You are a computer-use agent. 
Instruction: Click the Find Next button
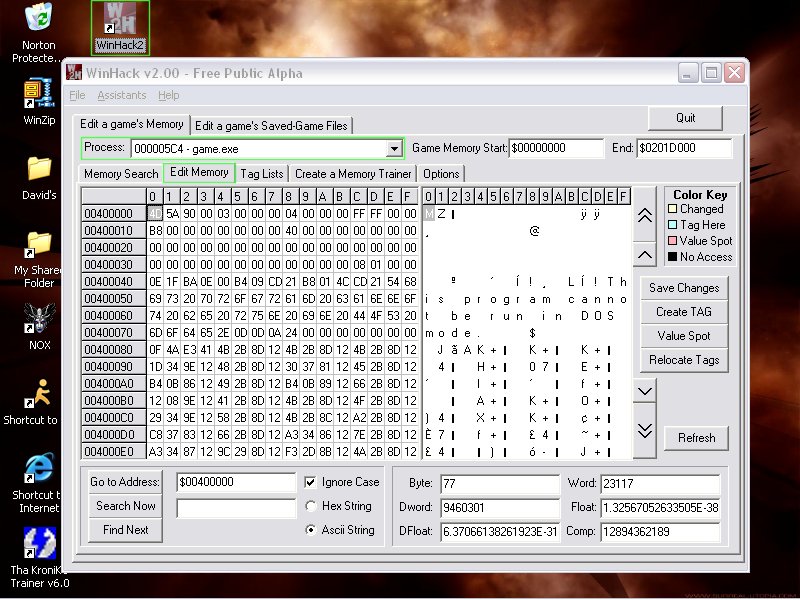point(125,530)
